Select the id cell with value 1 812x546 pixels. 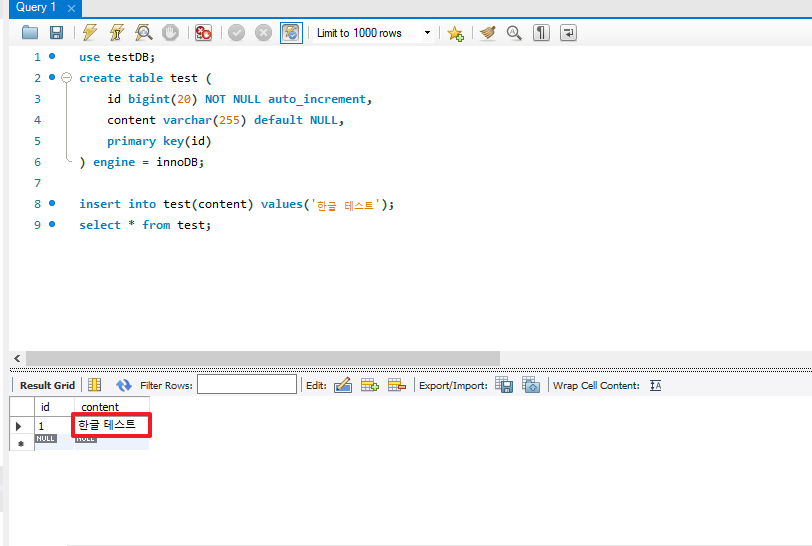click(x=54, y=426)
